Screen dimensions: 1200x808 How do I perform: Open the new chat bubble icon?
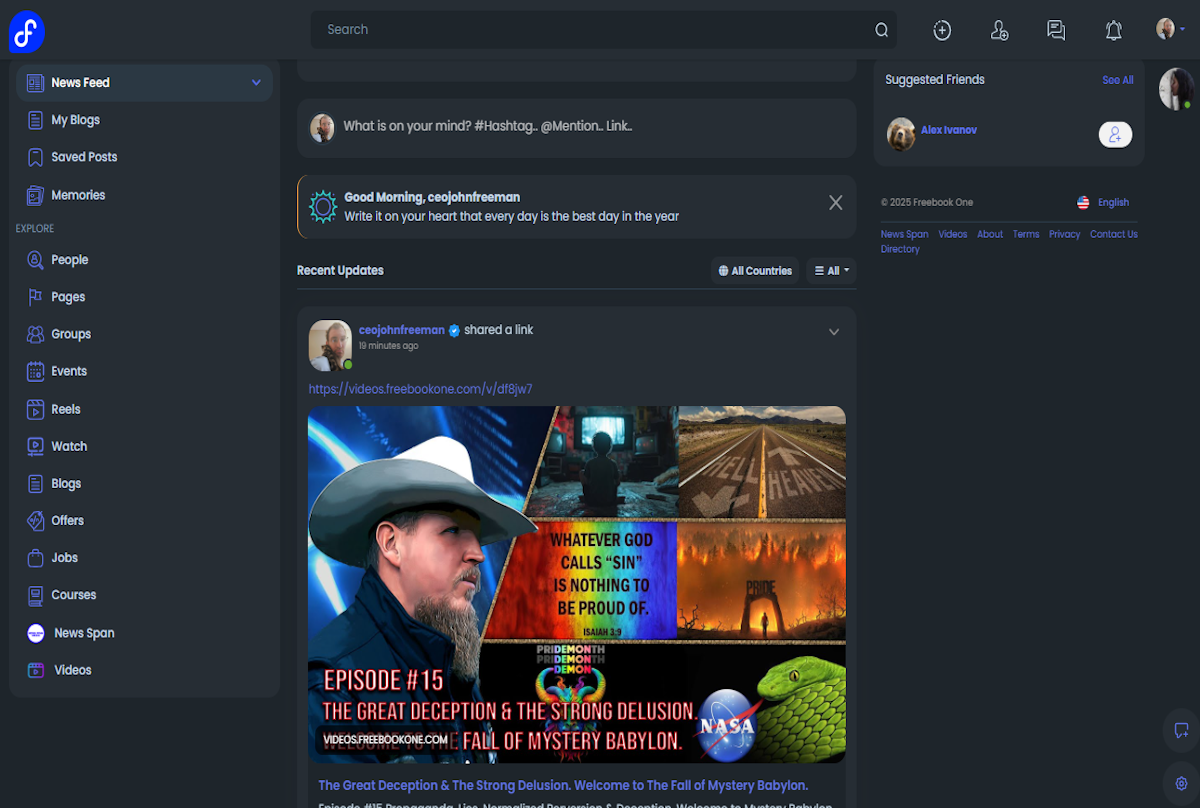(x=1181, y=730)
